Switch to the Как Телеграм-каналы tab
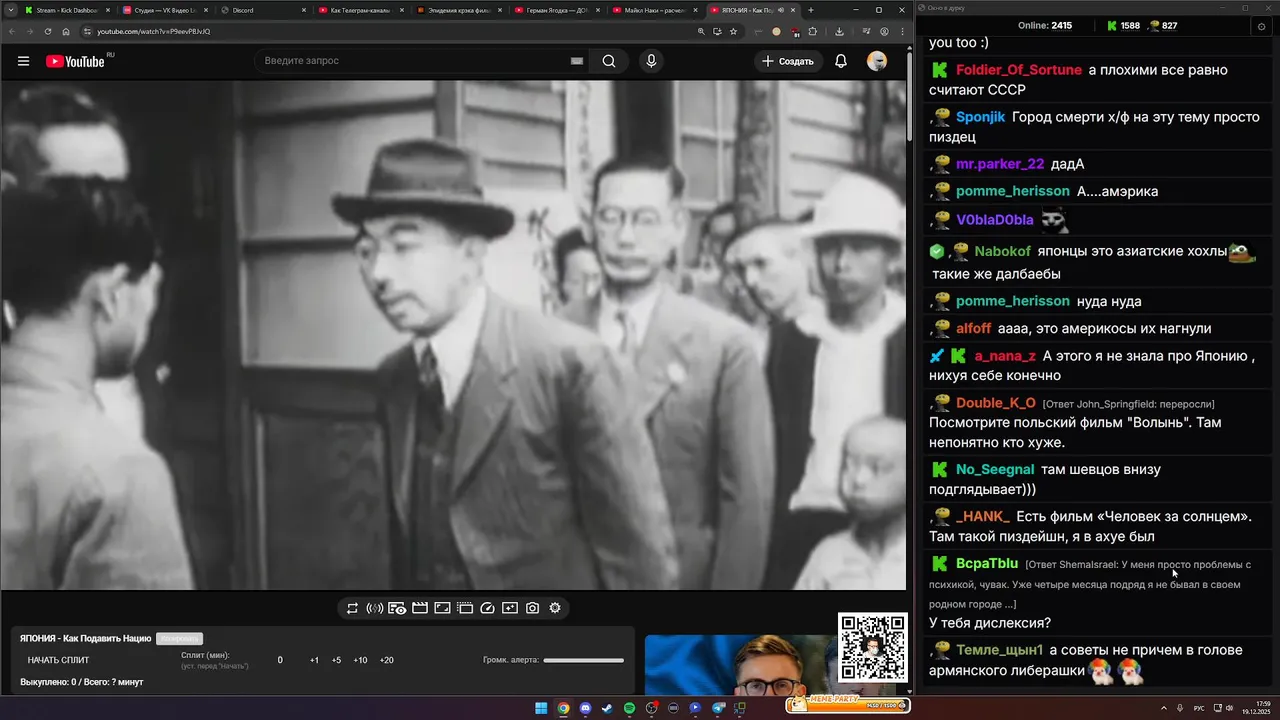The height and width of the screenshot is (720, 1280). (359, 10)
